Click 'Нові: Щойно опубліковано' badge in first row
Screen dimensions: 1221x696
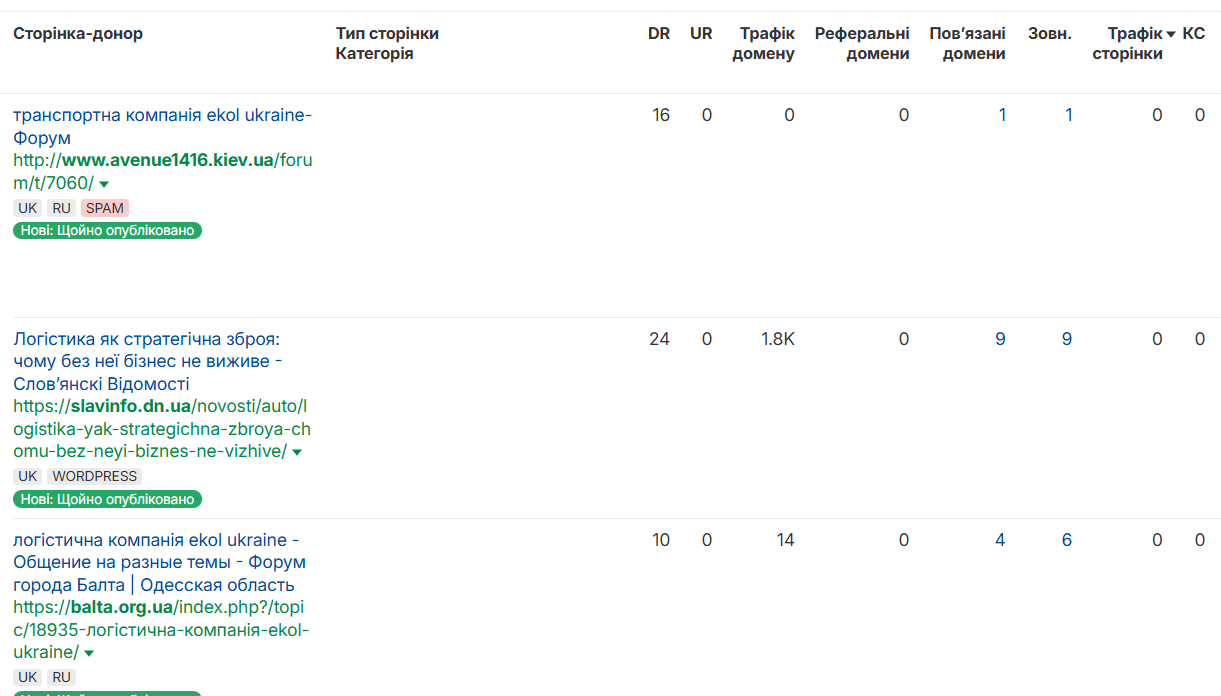(107, 231)
